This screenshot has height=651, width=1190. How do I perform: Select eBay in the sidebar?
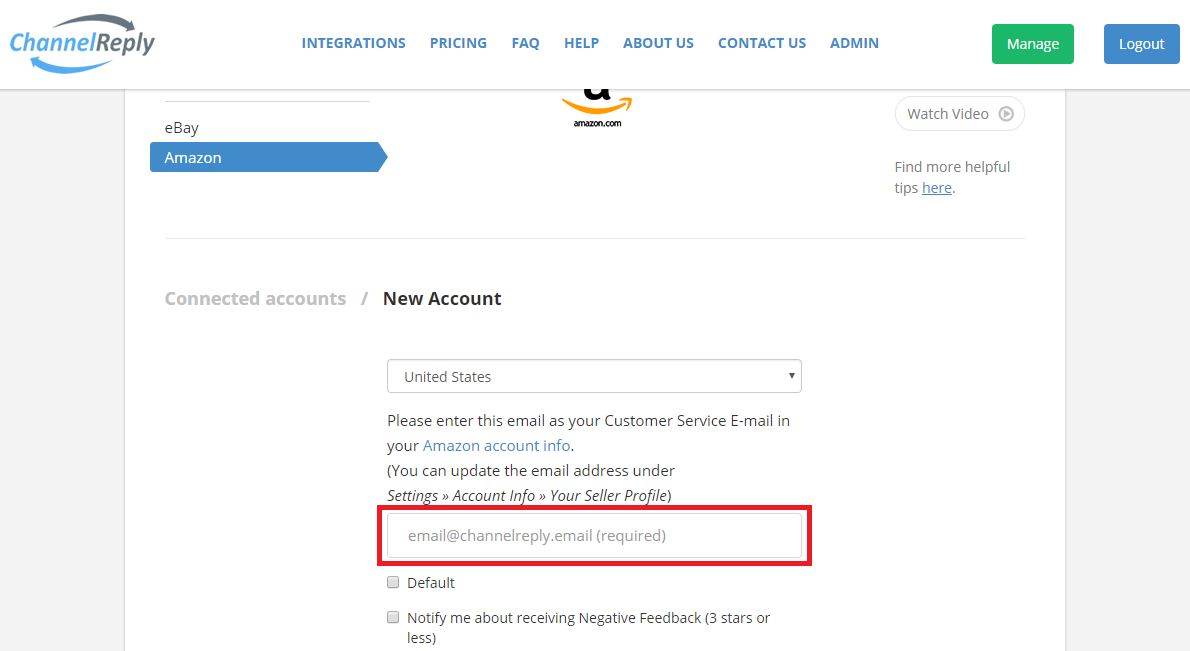pos(181,127)
